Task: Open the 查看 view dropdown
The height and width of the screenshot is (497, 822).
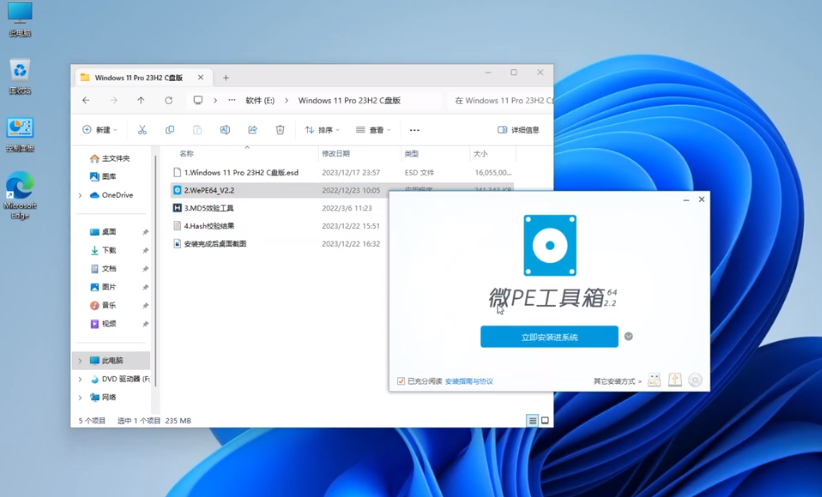Action: click(x=373, y=130)
